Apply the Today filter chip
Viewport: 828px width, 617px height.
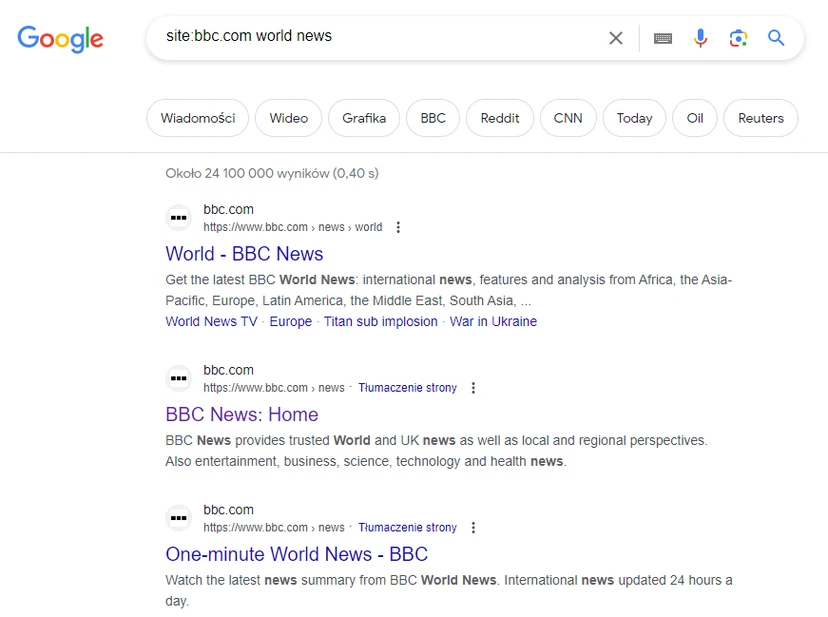[634, 118]
